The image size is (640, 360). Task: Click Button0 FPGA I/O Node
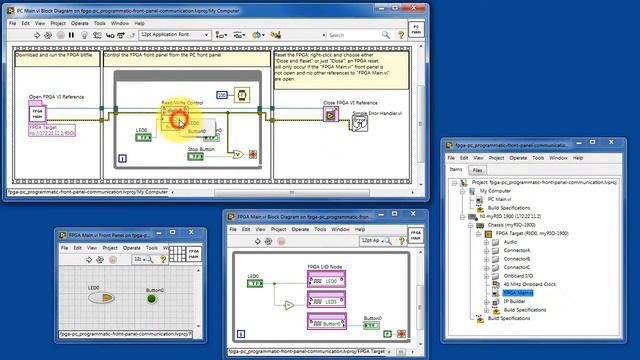pos(327,321)
